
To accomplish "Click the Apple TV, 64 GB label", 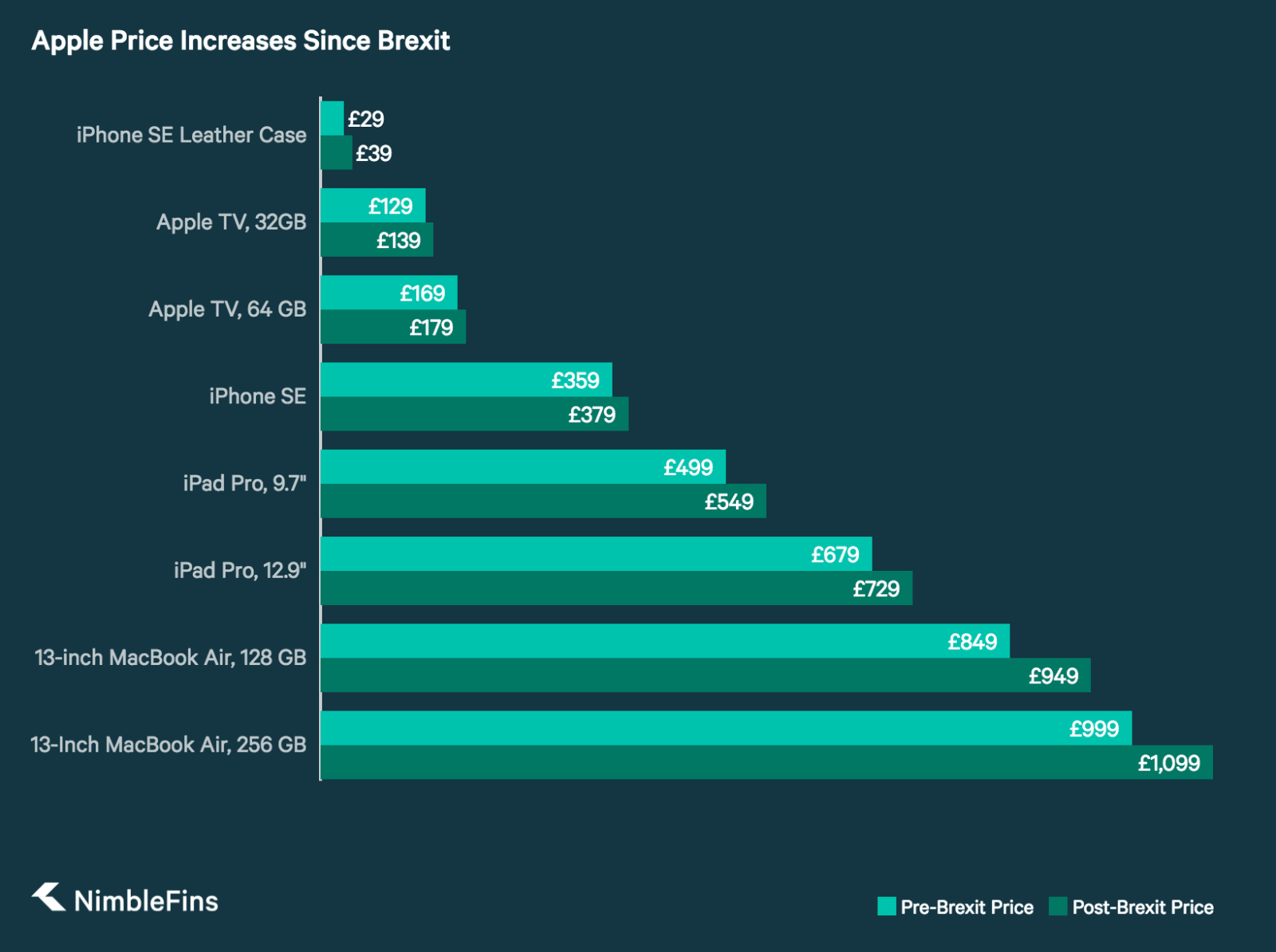I will [227, 309].
